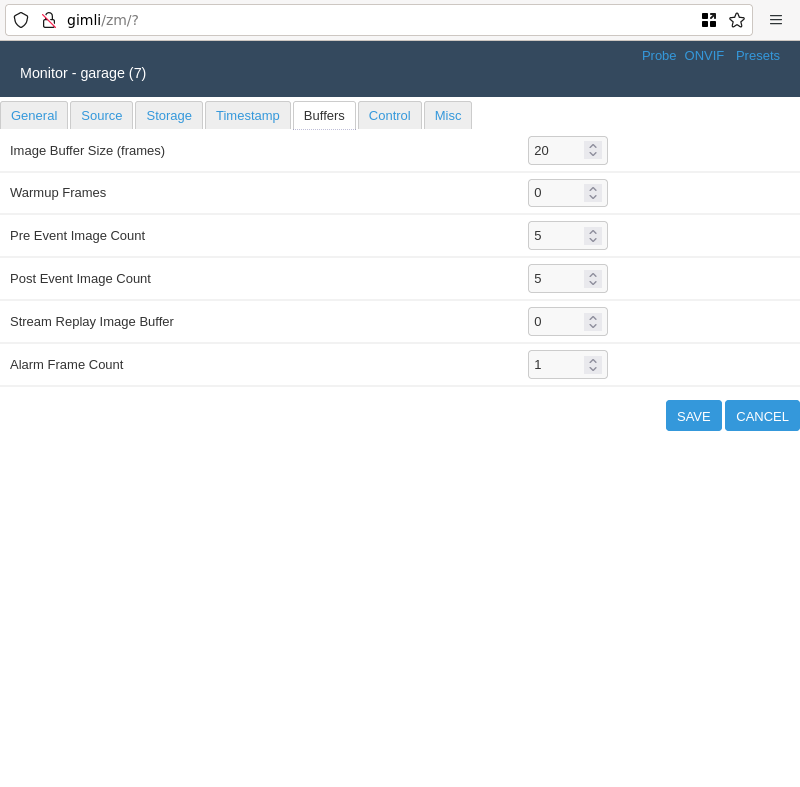Image resolution: width=800 pixels, height=787 pixels.
Task: Switch to the Misc tab
Action: (448, 115)
